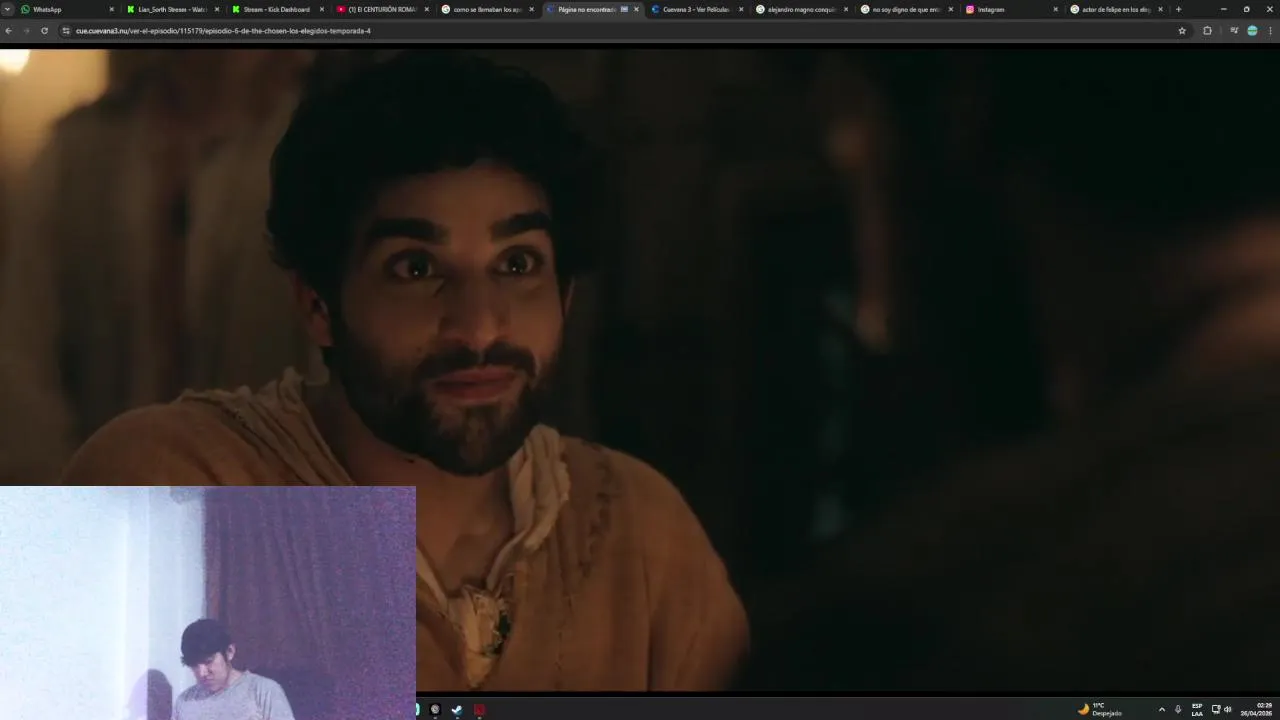Viewport: 1280px width, 720px height.
Task: Close the El Centurión Romano tab
Action: tap(426, 9)
